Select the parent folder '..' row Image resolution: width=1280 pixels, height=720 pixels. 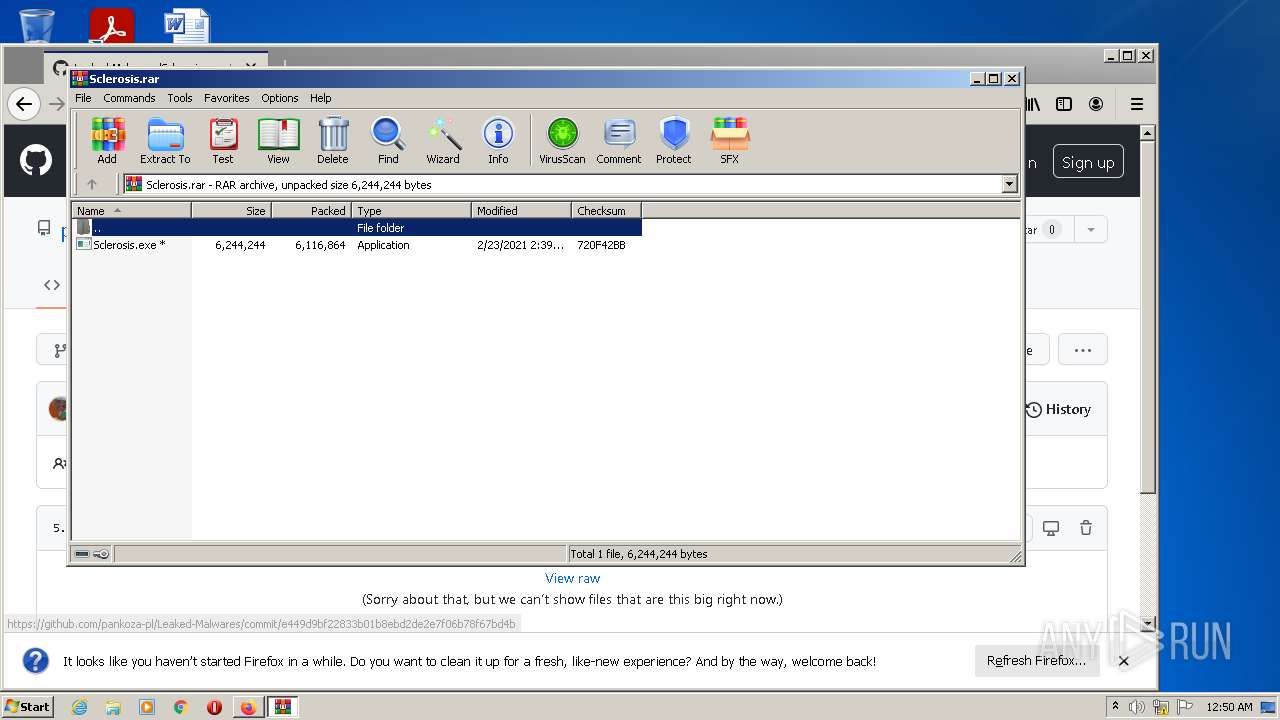click(357, 227)
